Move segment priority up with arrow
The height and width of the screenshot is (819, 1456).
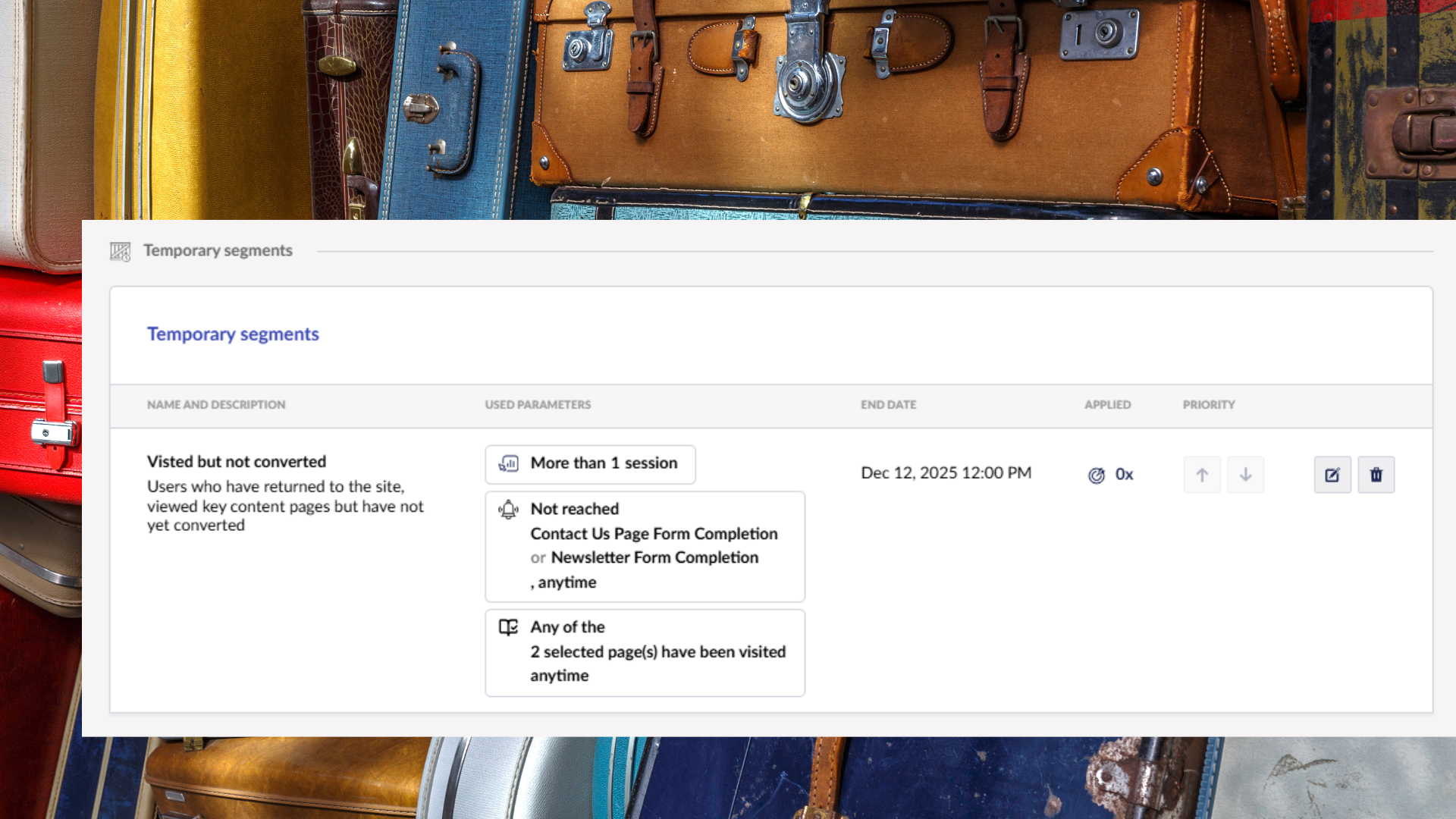(1202, 475)
